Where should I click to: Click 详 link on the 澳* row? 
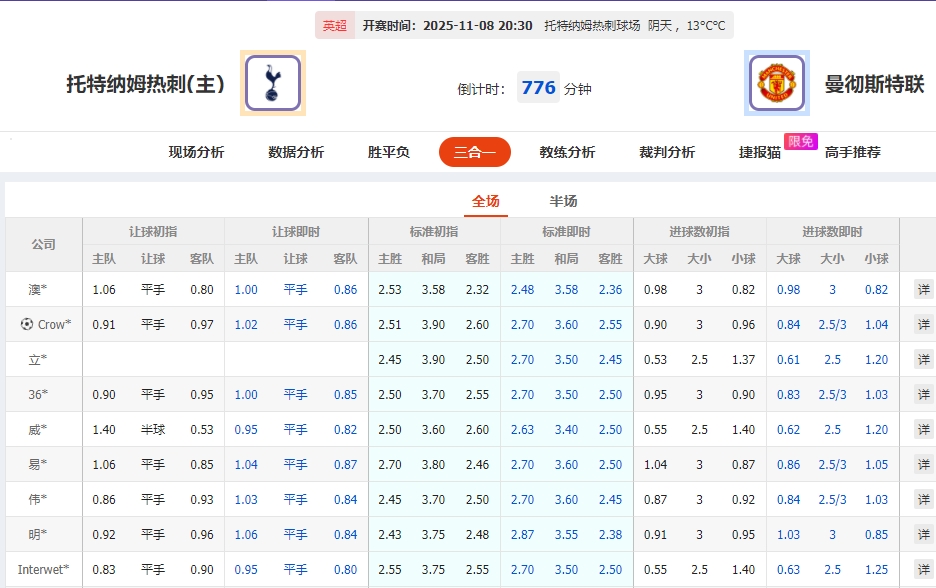[x=921, y=288]
